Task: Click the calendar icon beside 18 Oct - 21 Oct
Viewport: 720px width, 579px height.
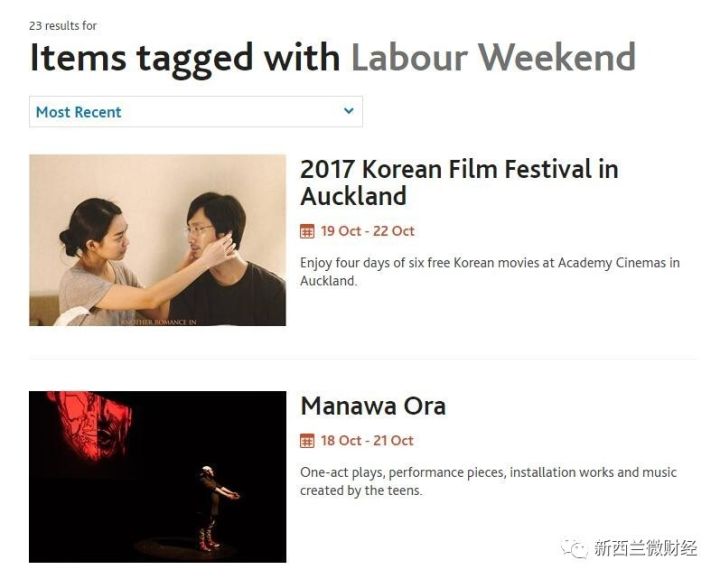Action: pyautogui.click(x=307, y=441)
